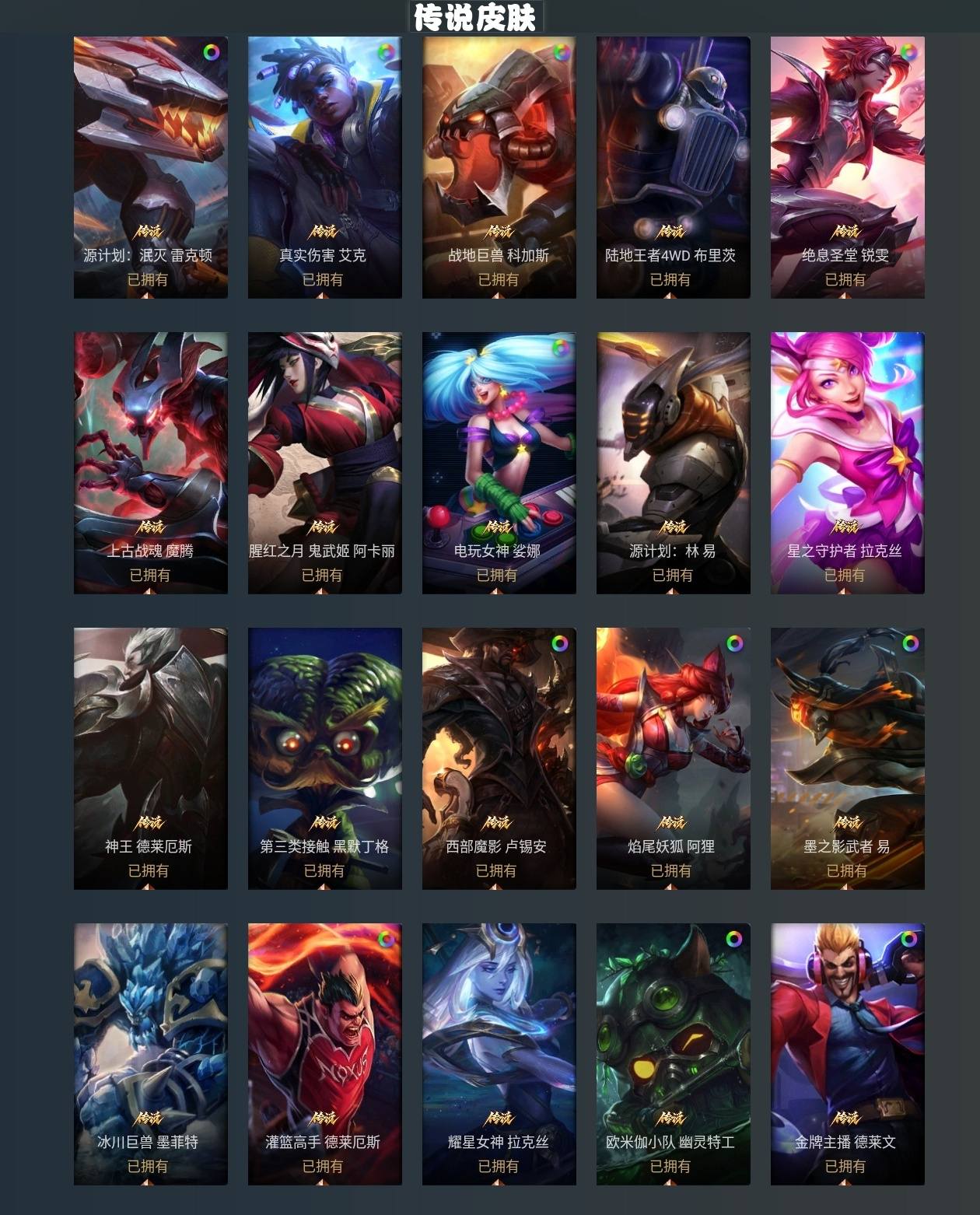Click chroma icon on 焰尾妖狐 阿狸 skin
This screenshot has width=980, height=1215.
734,643
